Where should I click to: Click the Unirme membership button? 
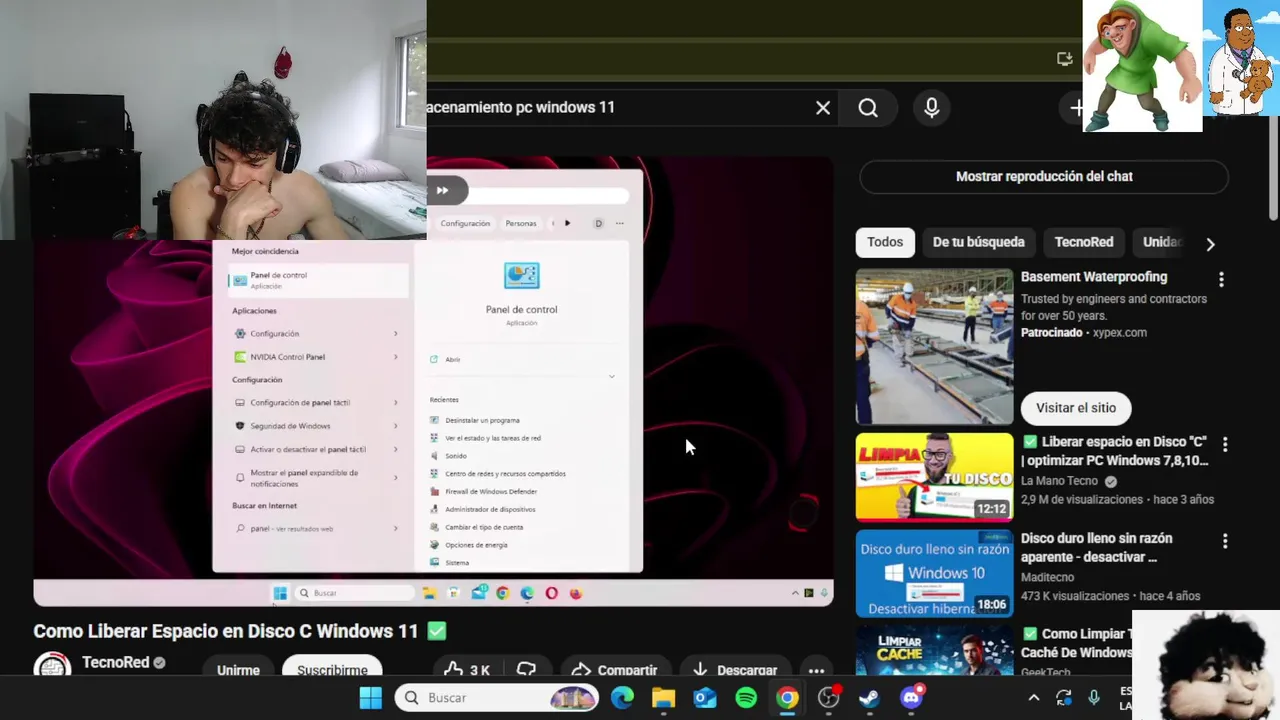point(238,670)
